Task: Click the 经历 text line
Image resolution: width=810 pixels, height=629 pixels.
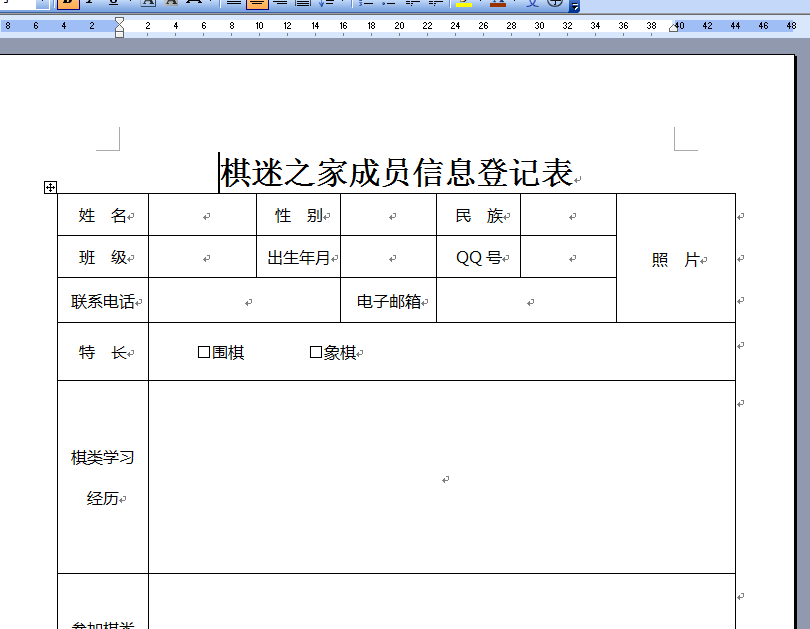Action: pos(103,498)
